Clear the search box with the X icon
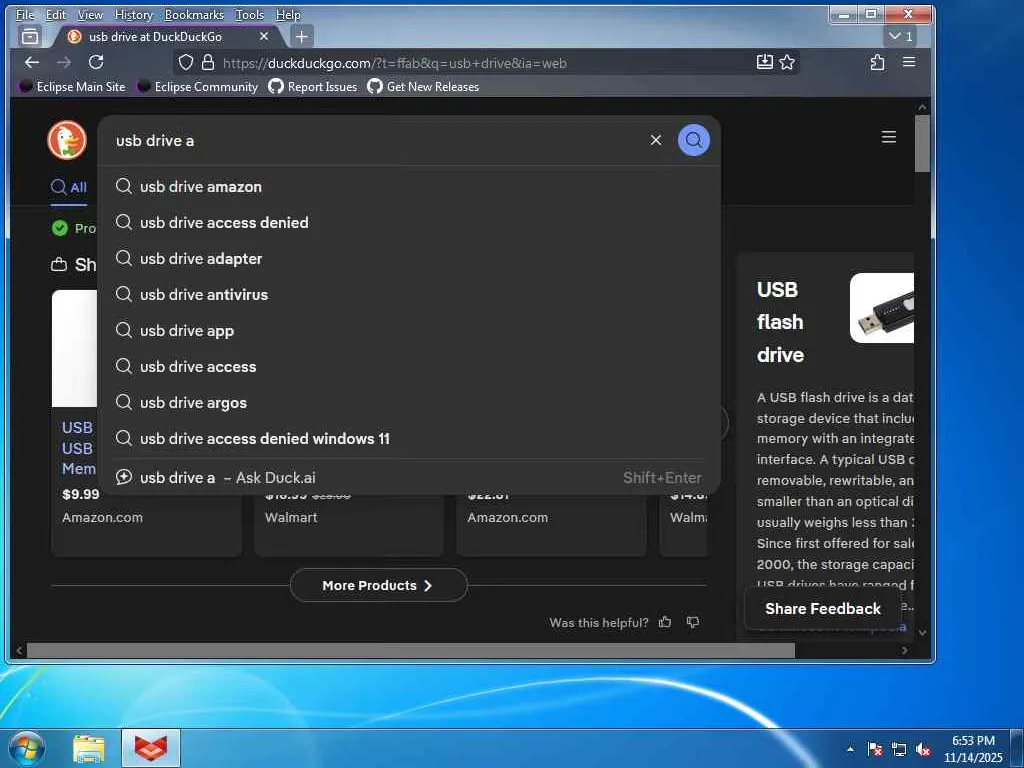The width and height of the screenshot is (1024, 768). pyautogui.click(x=656, y=140)
